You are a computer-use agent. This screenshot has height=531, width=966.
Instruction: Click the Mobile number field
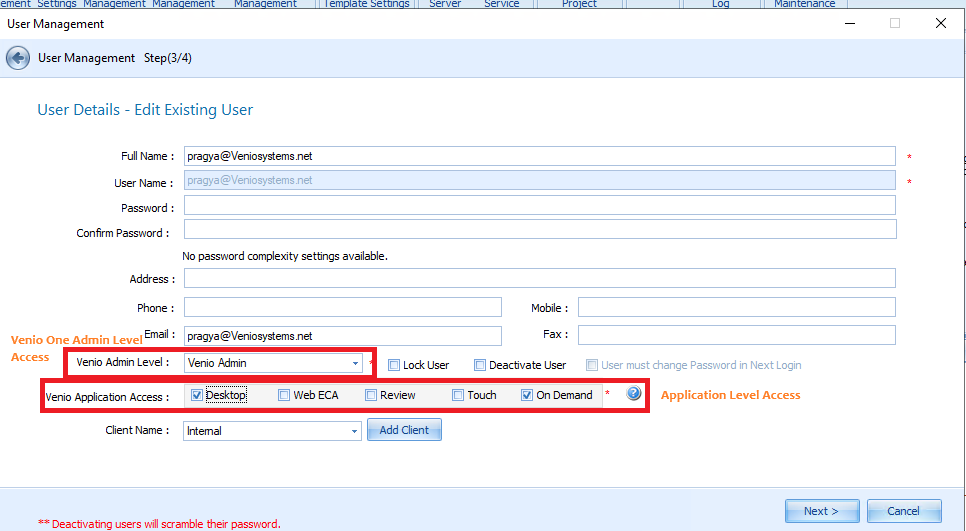pos(737,307)
